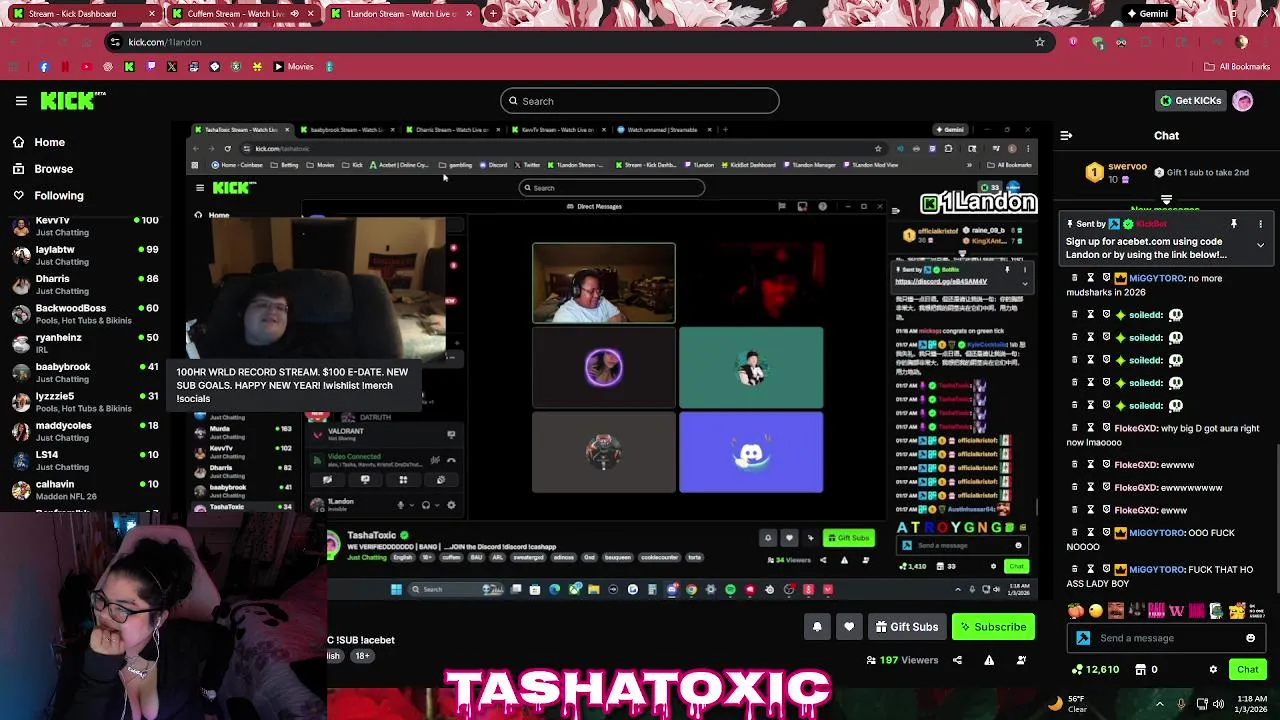Open the YouTube bookmark icon
This screenshot has width=1280, height=720.
coord(86,67)
